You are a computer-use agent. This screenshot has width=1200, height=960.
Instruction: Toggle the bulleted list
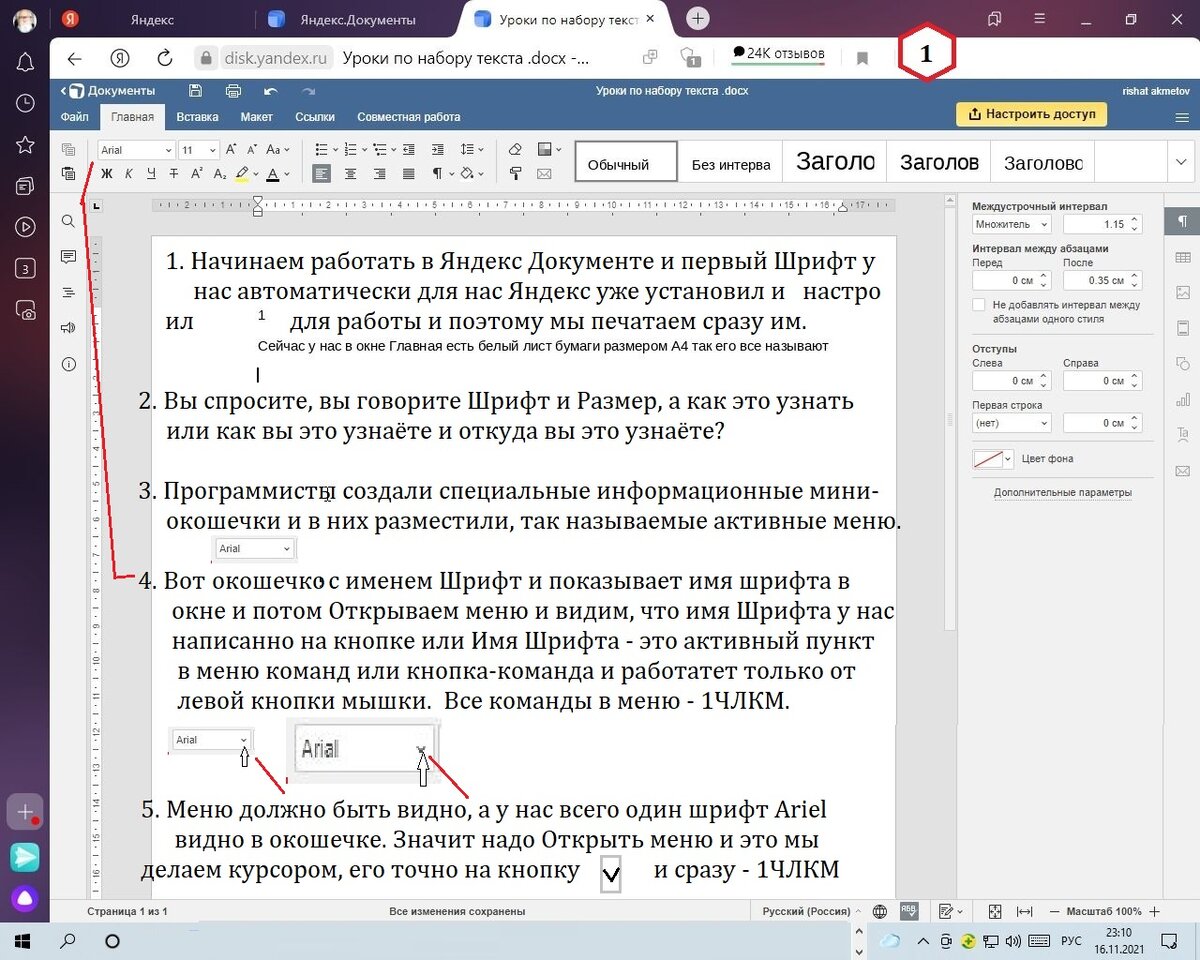[321, 148]
